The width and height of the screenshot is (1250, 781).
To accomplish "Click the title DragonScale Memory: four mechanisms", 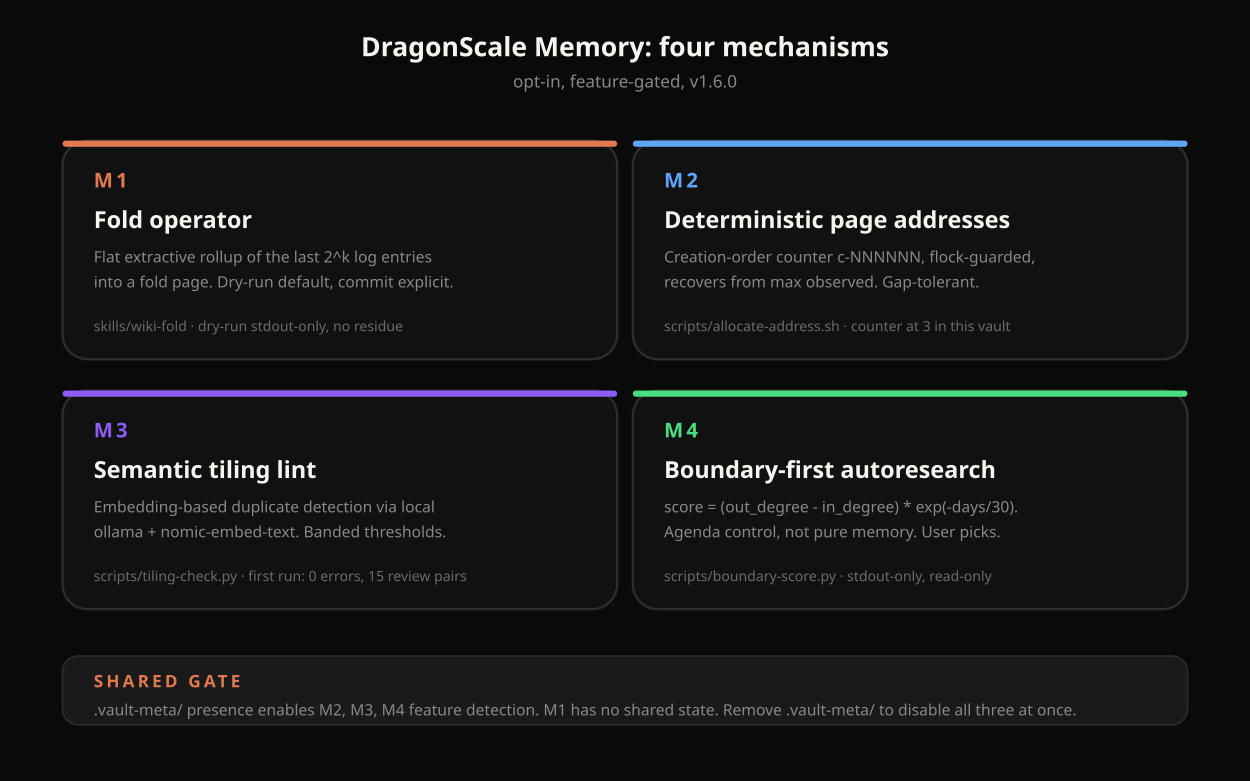I will click(625, 47).
